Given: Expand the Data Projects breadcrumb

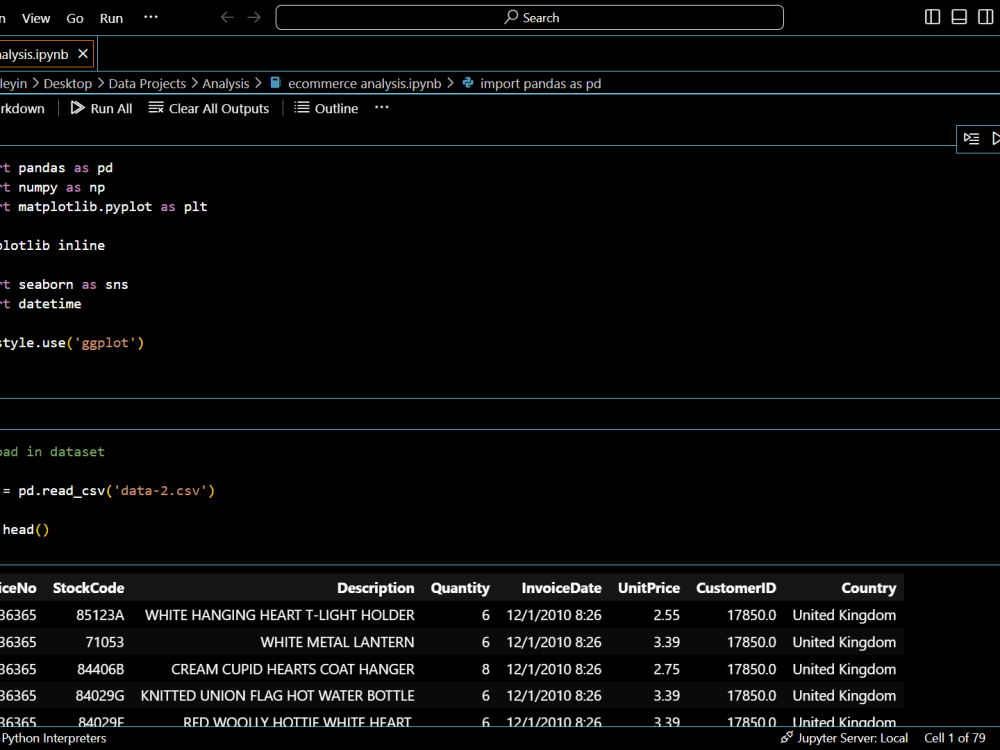Looking at the screenshot, I should pyautogui.click(x=147, y=83).
